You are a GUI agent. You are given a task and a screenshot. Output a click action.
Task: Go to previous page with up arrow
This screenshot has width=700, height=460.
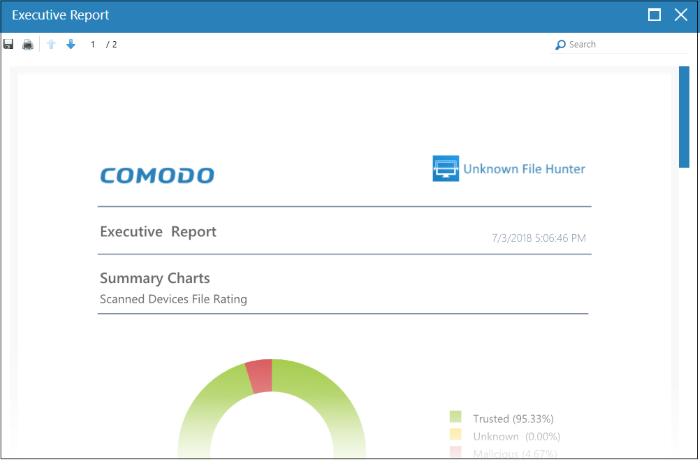coord(51,44)
